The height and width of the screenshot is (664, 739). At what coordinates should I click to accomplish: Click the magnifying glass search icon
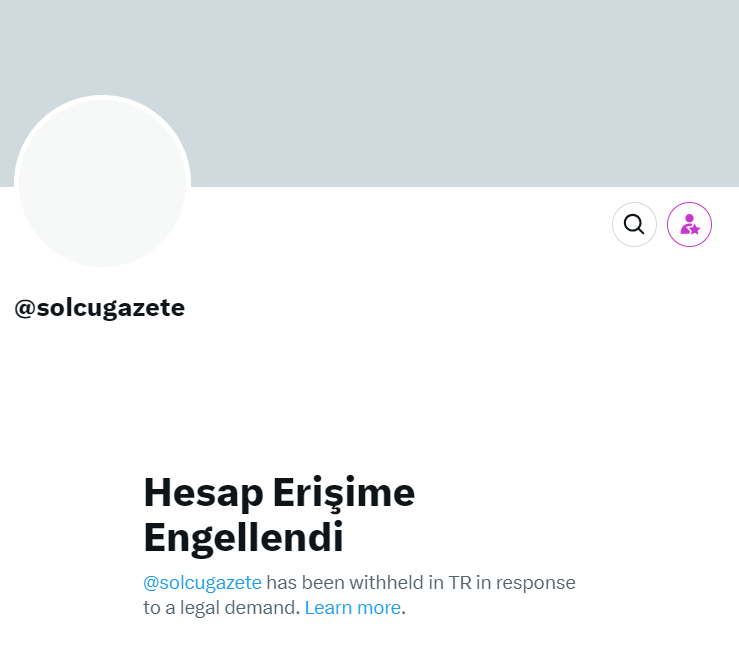click(x=634, y=224)
